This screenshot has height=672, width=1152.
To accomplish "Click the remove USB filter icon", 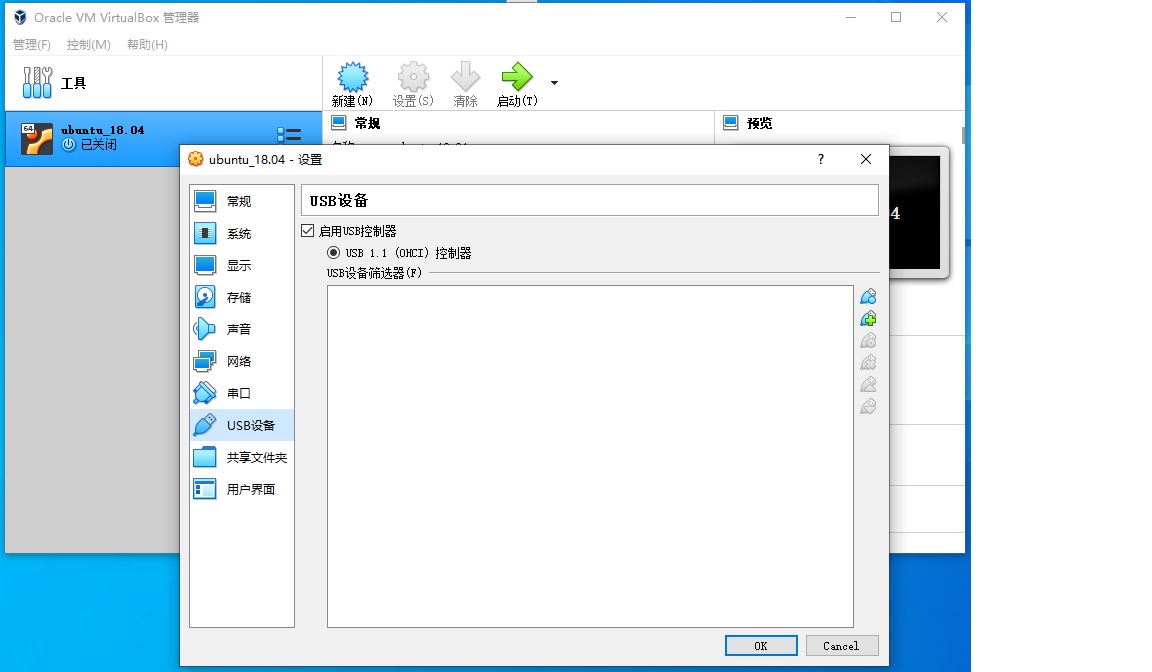I will (x=868, y=363).
